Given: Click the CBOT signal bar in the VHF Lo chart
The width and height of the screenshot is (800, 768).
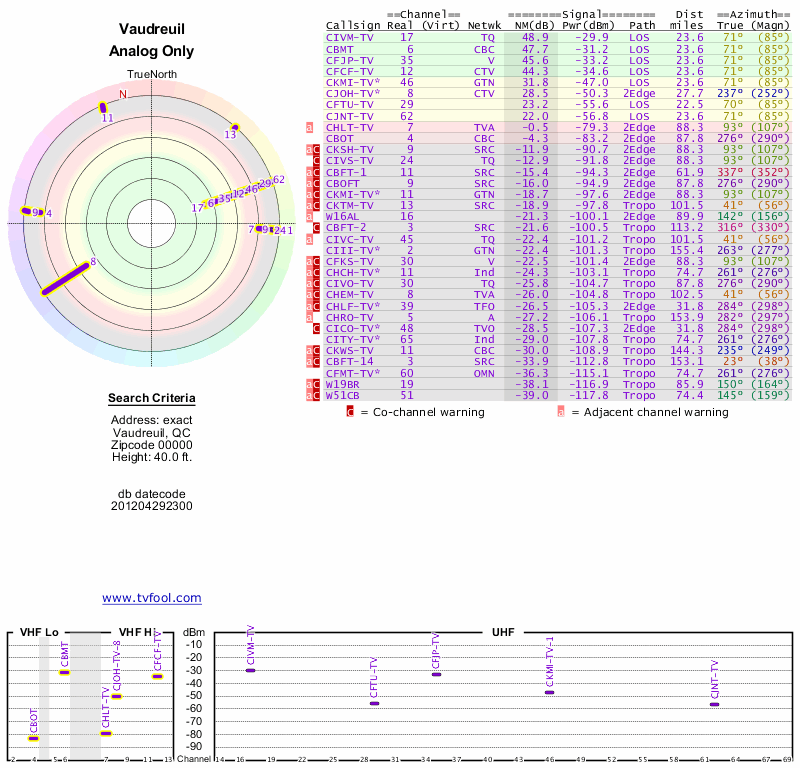Looking at the screenshot, I should click(33, 739).
